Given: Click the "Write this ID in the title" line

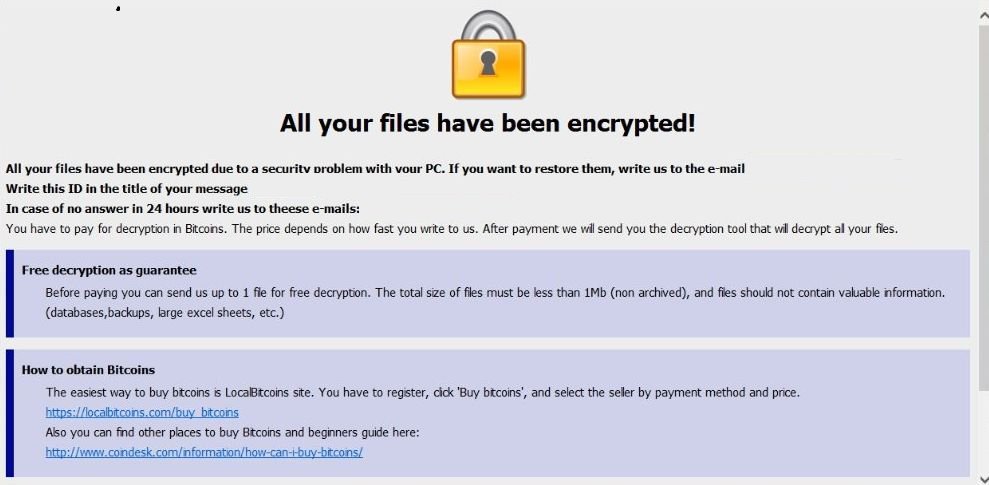Looking at the screenshot, I should (x=127, y=188).
